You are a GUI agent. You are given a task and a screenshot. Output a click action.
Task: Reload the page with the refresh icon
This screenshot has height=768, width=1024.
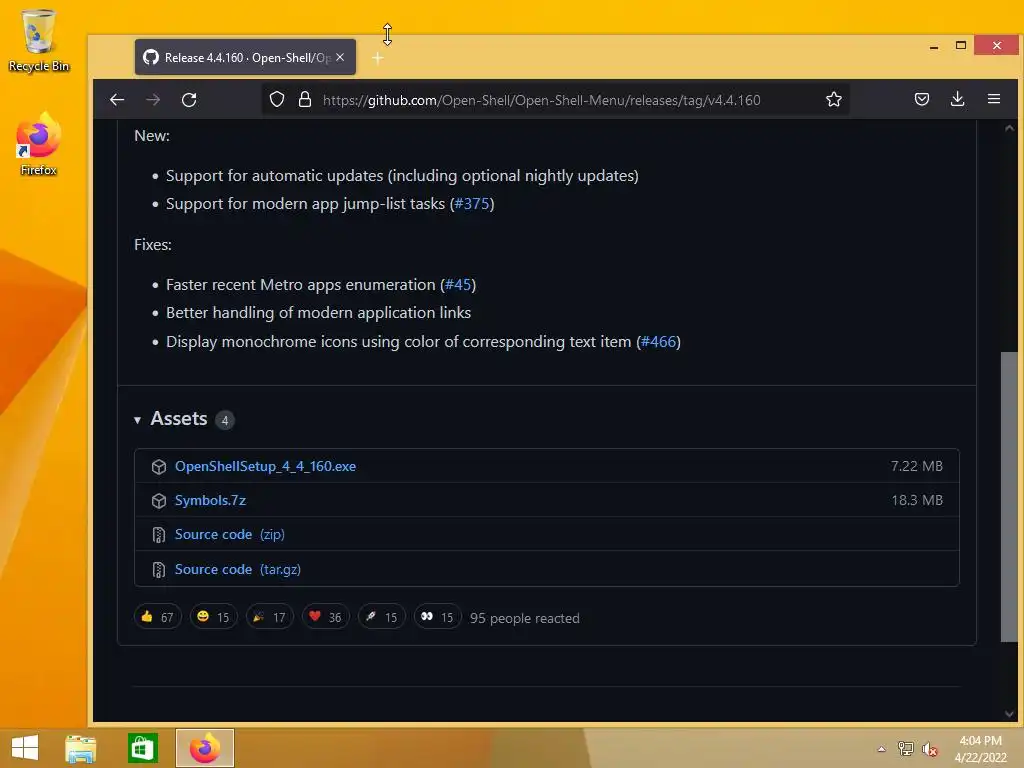pos(189,100)
